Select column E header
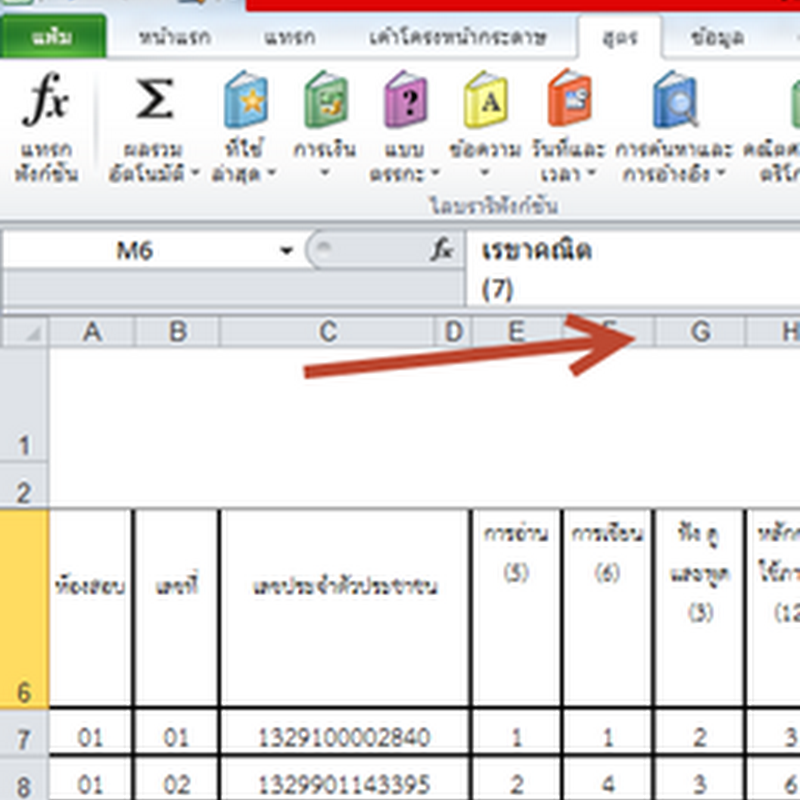Screen dimensions: 800x800 516,332
